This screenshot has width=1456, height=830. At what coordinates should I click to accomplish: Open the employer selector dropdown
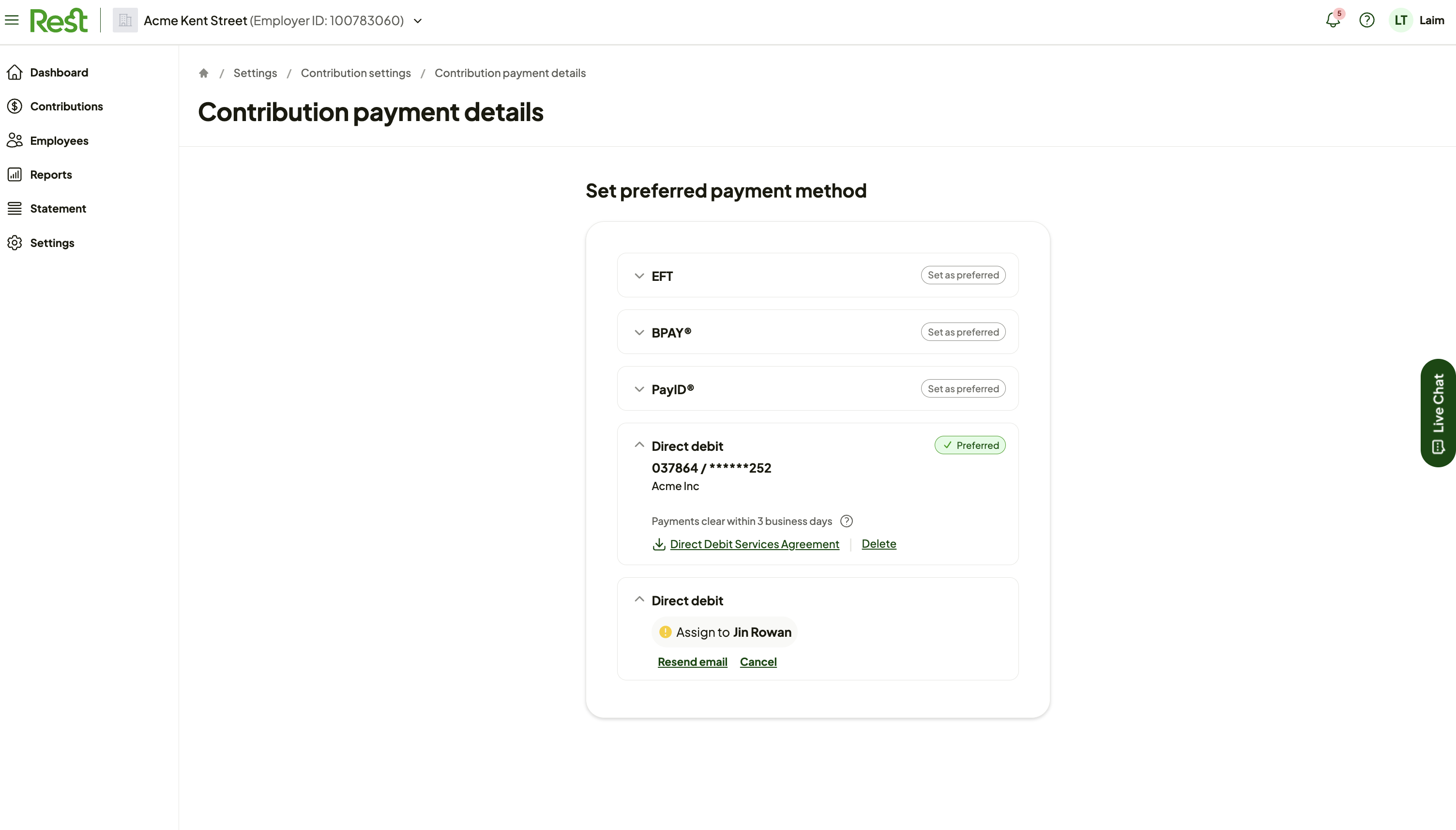click(x=418, y=21)
